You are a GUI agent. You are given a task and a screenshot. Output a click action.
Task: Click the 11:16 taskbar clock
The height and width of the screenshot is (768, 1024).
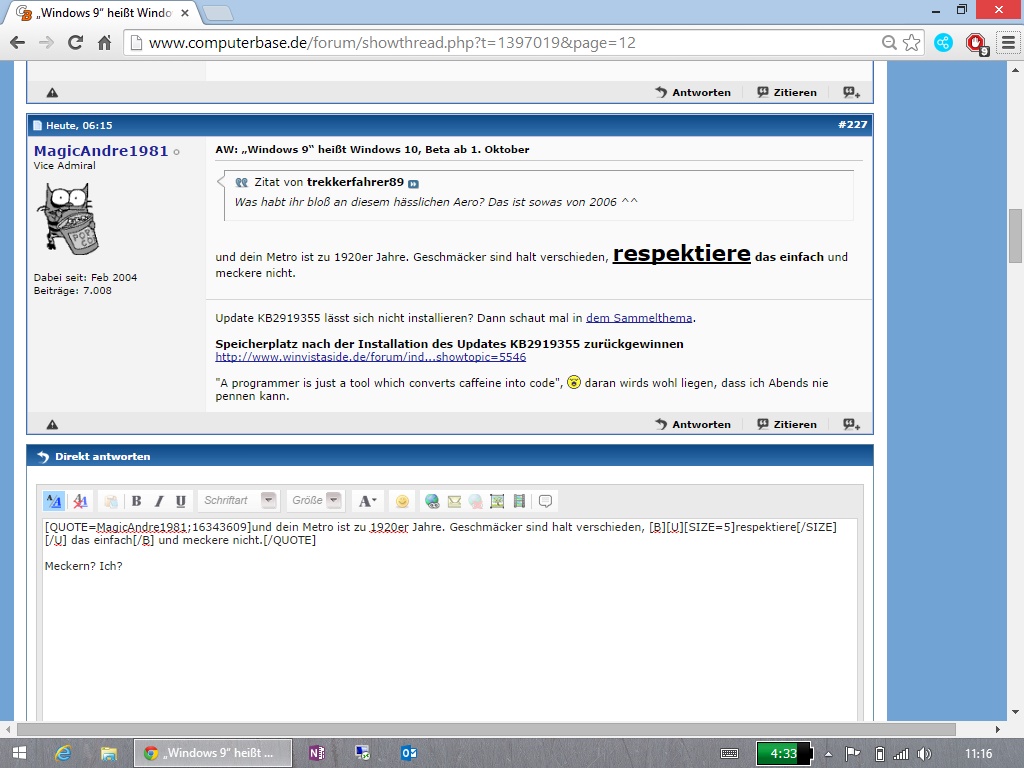pyautogui.click(x=978, y=754)
